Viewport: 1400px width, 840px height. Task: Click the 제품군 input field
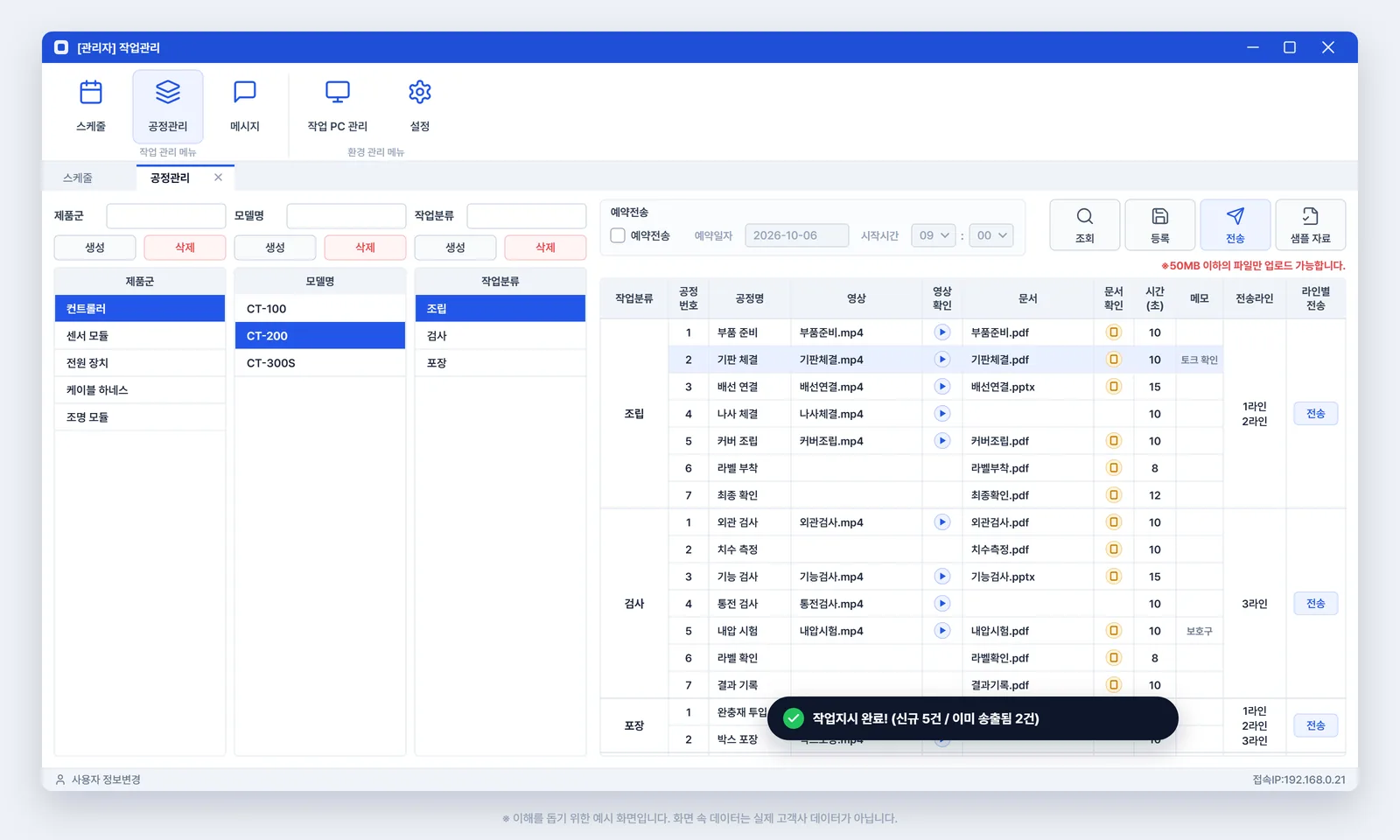pyautogui.click(x=166, y=216)
